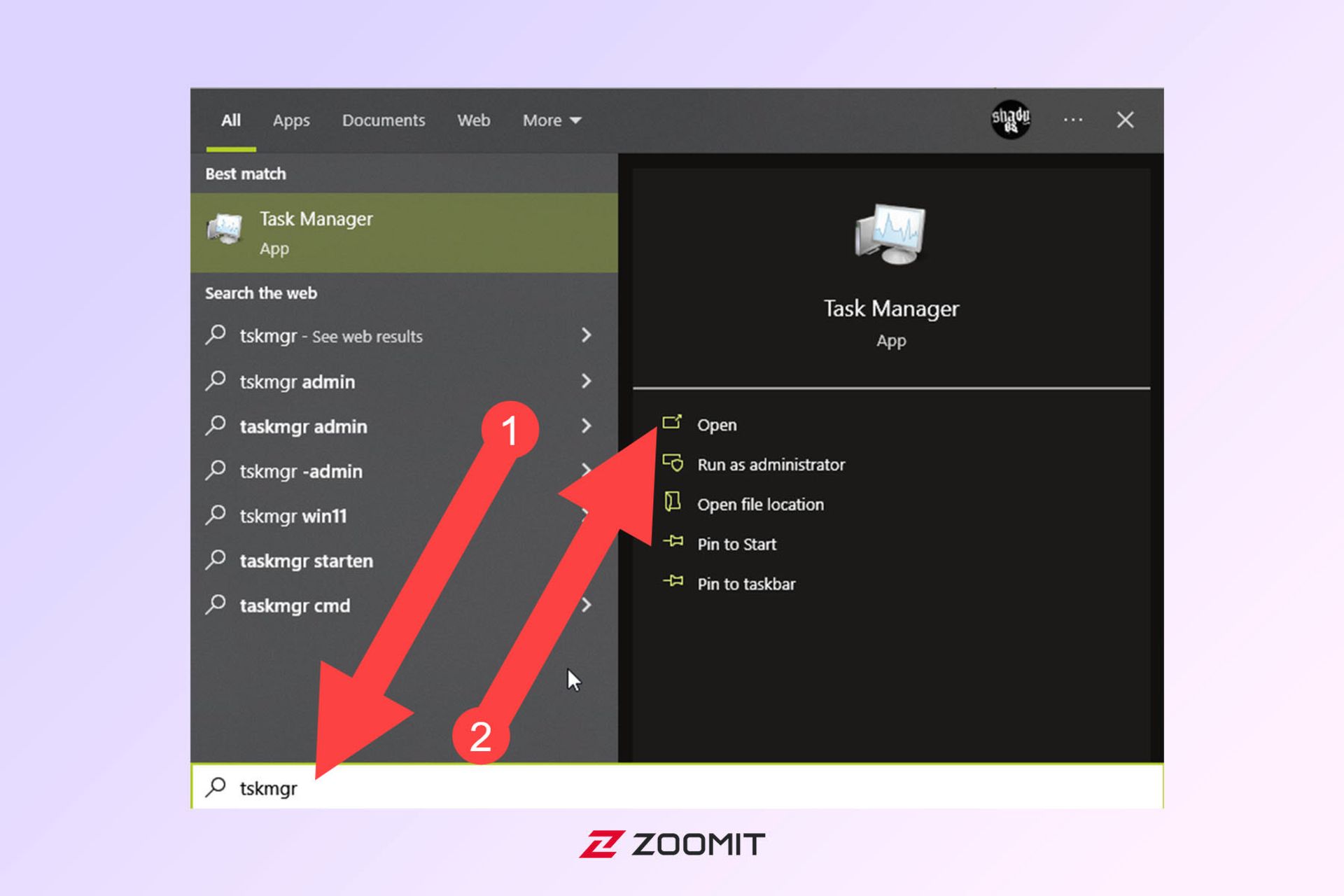Click the Open file location icon
The height and width of the screenshot is (896, 1344).
click(x=673, y=502)
